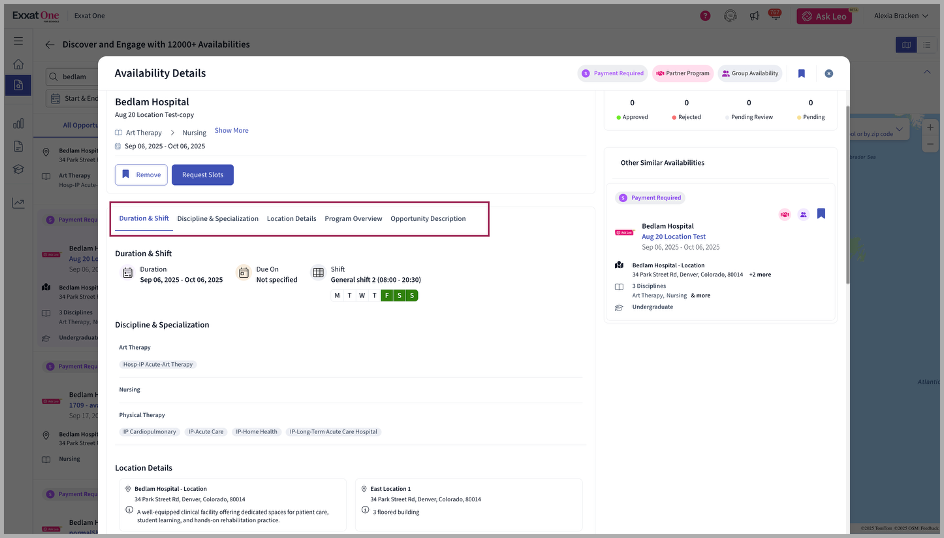The width and height of the screenshot is (944, 538).
Task: Click the group availability icon on the card
Action: tap(803, 214)
